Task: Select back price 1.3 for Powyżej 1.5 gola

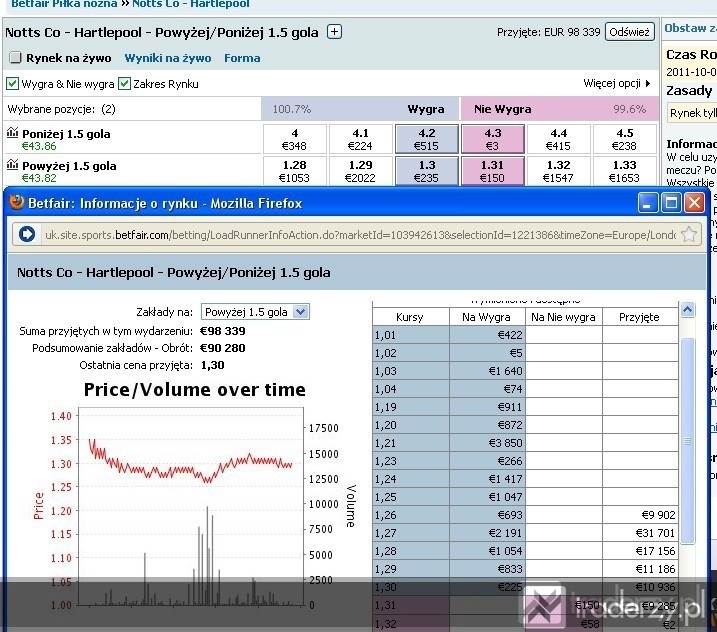Action: click(426, 171)
